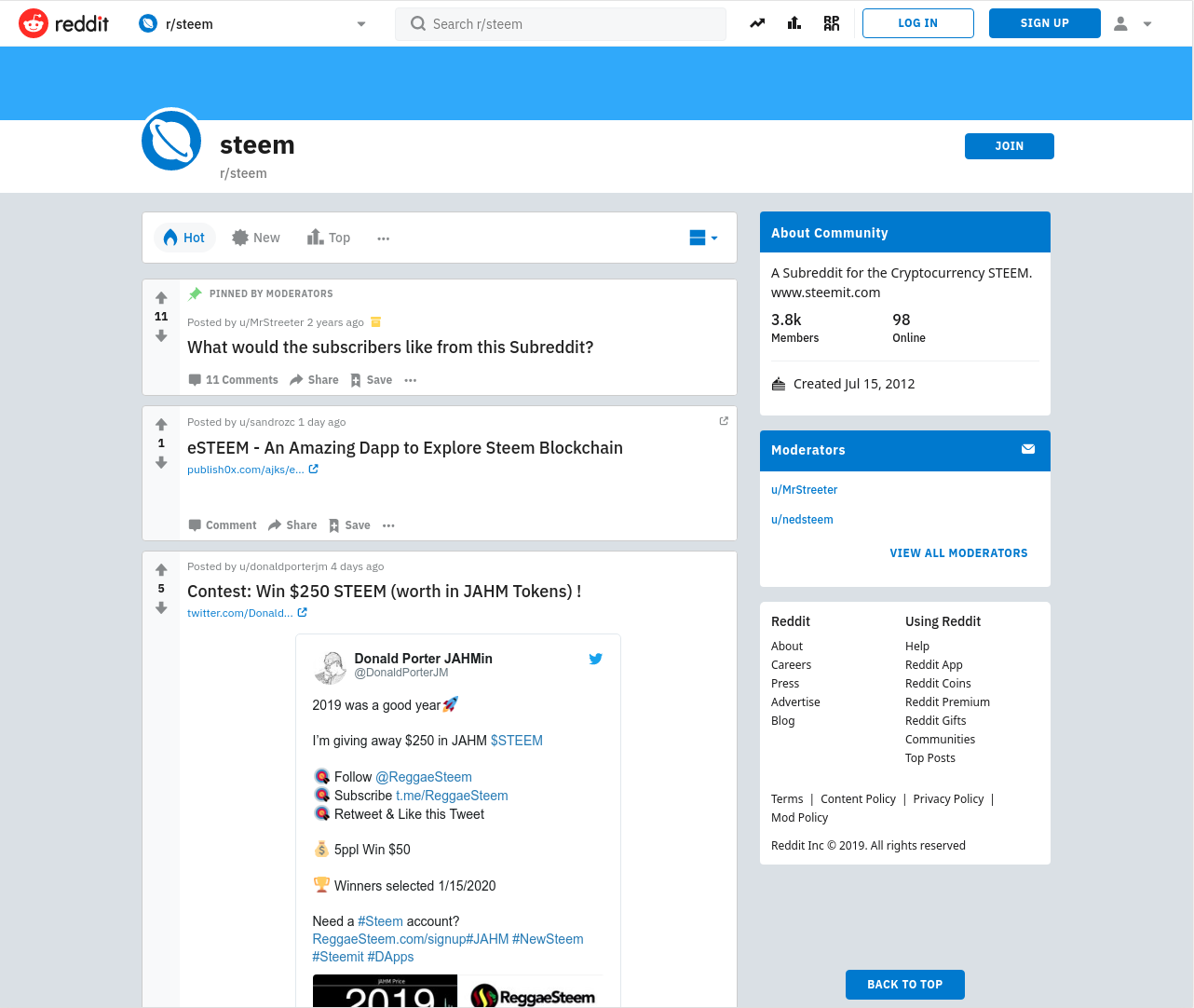This screenshot has width=1194, height=1008.
Task: Open more sort options ellipsis
Action: pyautogui.click(x=384, y=238)
